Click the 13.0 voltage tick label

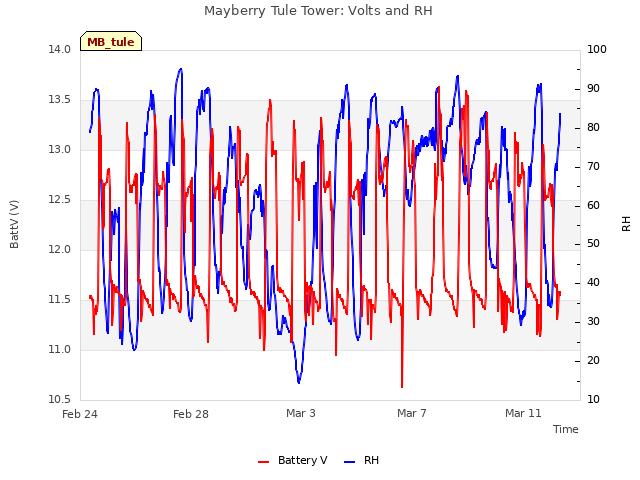[60, 149]
